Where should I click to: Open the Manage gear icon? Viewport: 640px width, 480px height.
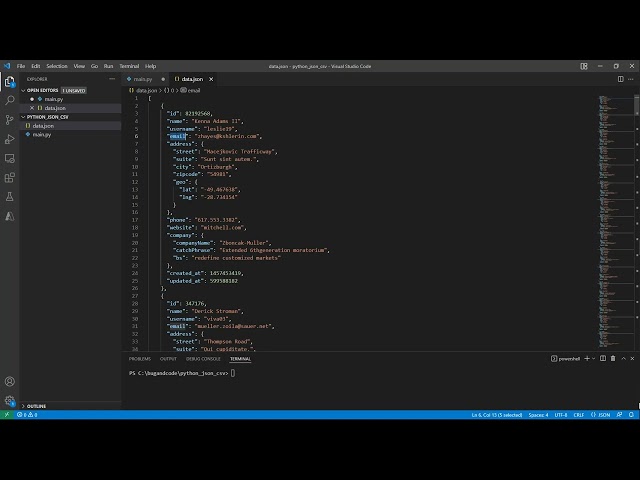pos(9,400)
